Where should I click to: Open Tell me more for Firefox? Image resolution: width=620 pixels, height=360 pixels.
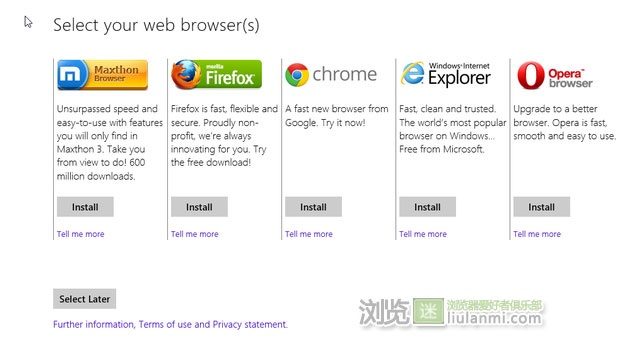[195, 234]
